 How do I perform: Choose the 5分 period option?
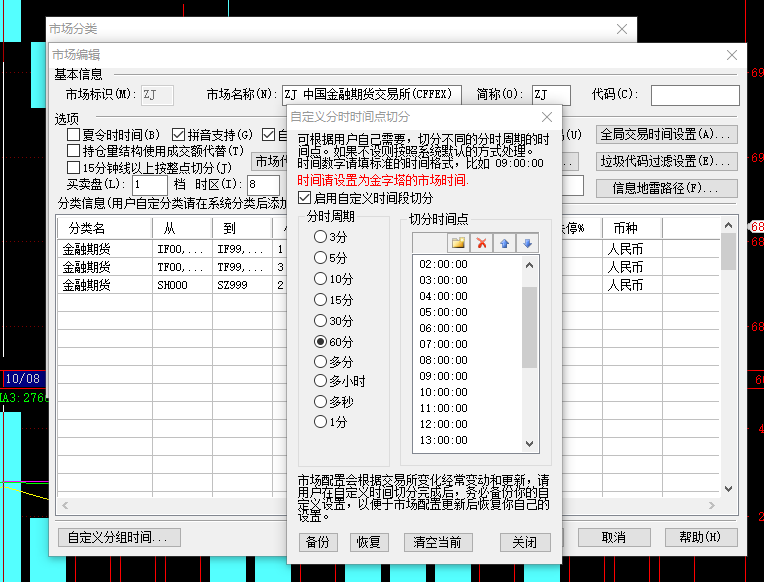pos(321,258)
